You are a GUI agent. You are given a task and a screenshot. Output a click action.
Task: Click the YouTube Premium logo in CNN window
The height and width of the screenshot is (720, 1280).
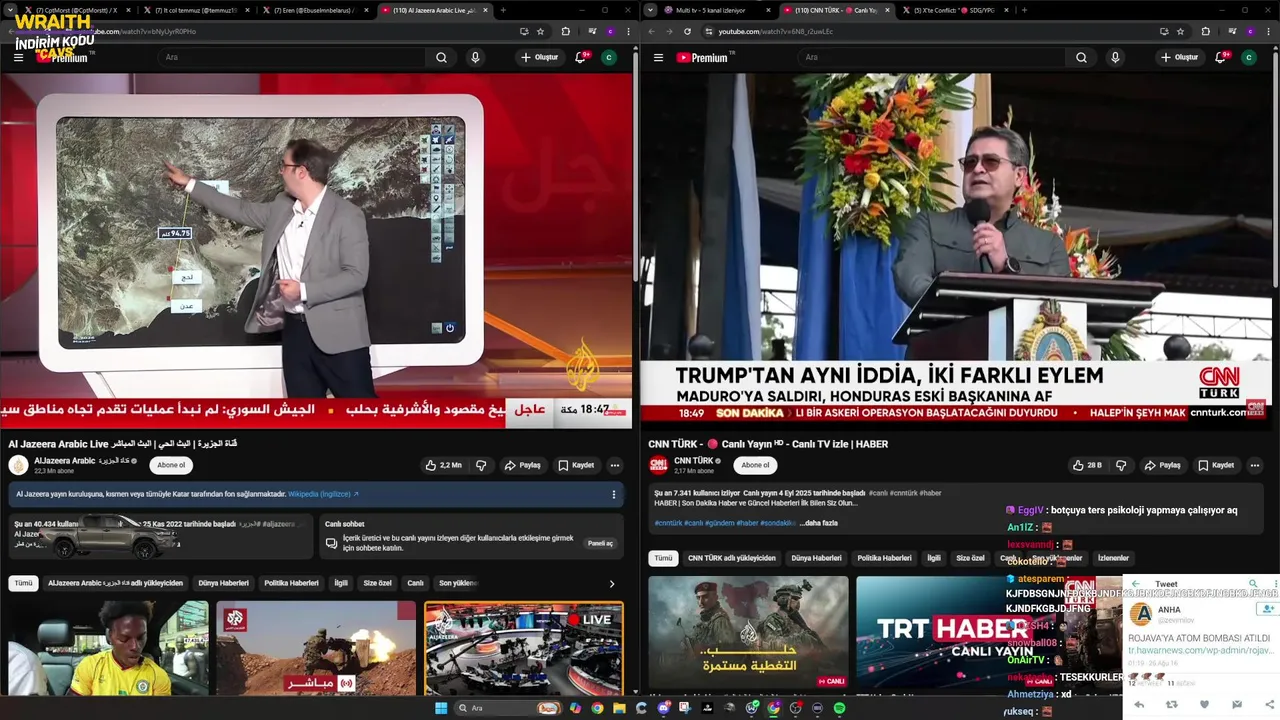tap(701, 57)
